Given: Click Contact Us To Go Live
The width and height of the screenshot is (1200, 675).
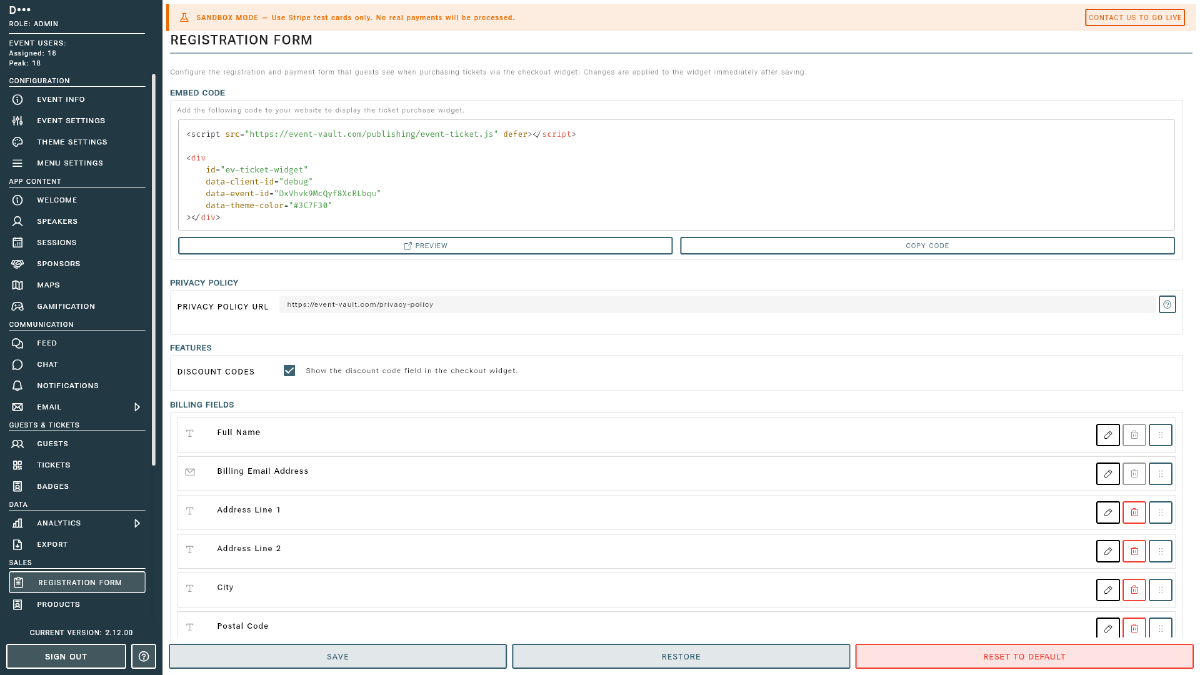Looking at the screenshot, I should [x=1135, y=17].
